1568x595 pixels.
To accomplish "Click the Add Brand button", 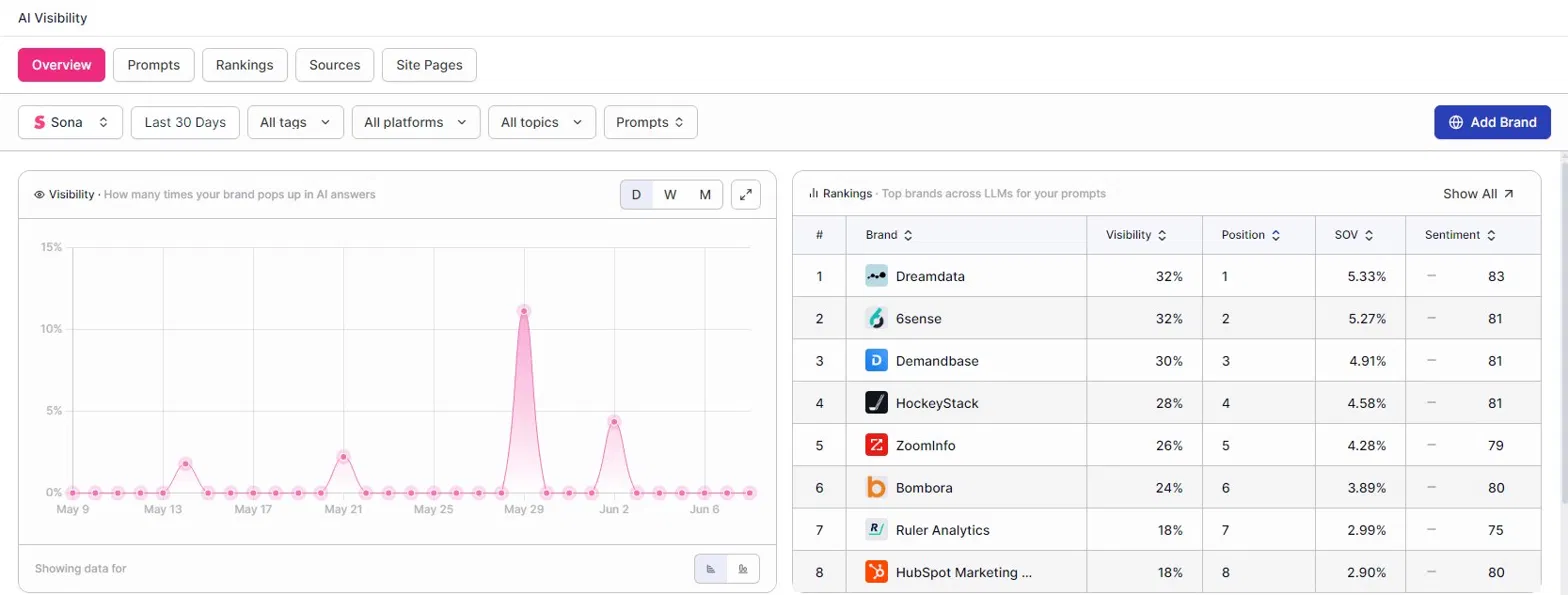I will pos(1492,122).
